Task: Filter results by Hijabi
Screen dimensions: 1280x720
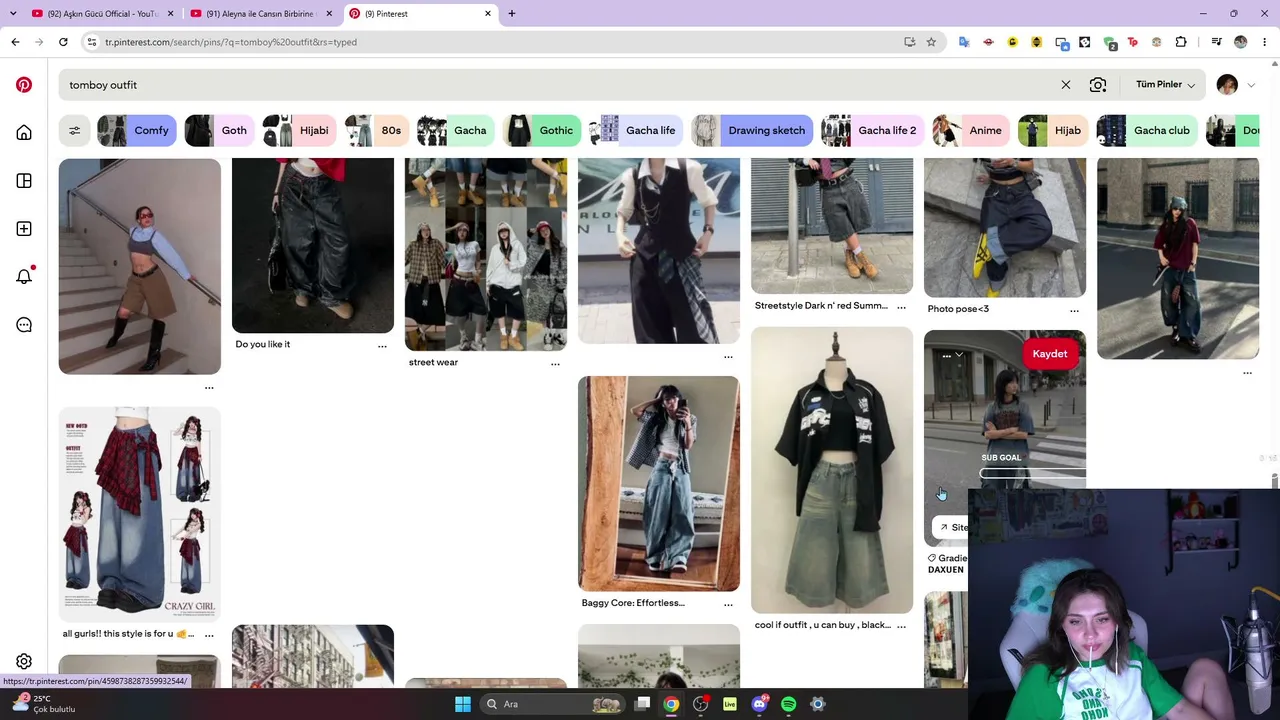Action: click(x=299, y=130)
